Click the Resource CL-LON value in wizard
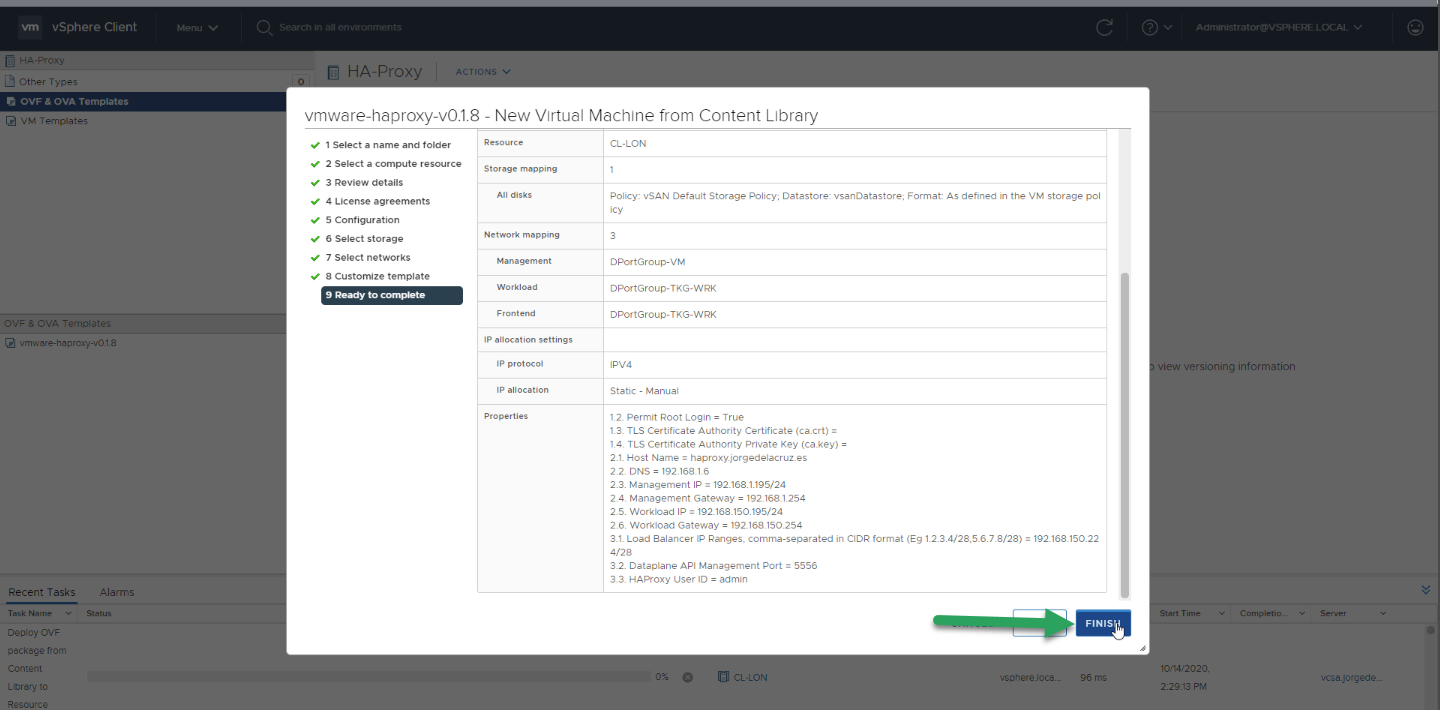Viewport: 1440px width, 710px height. pyautogui.click(x=628, y=143)
